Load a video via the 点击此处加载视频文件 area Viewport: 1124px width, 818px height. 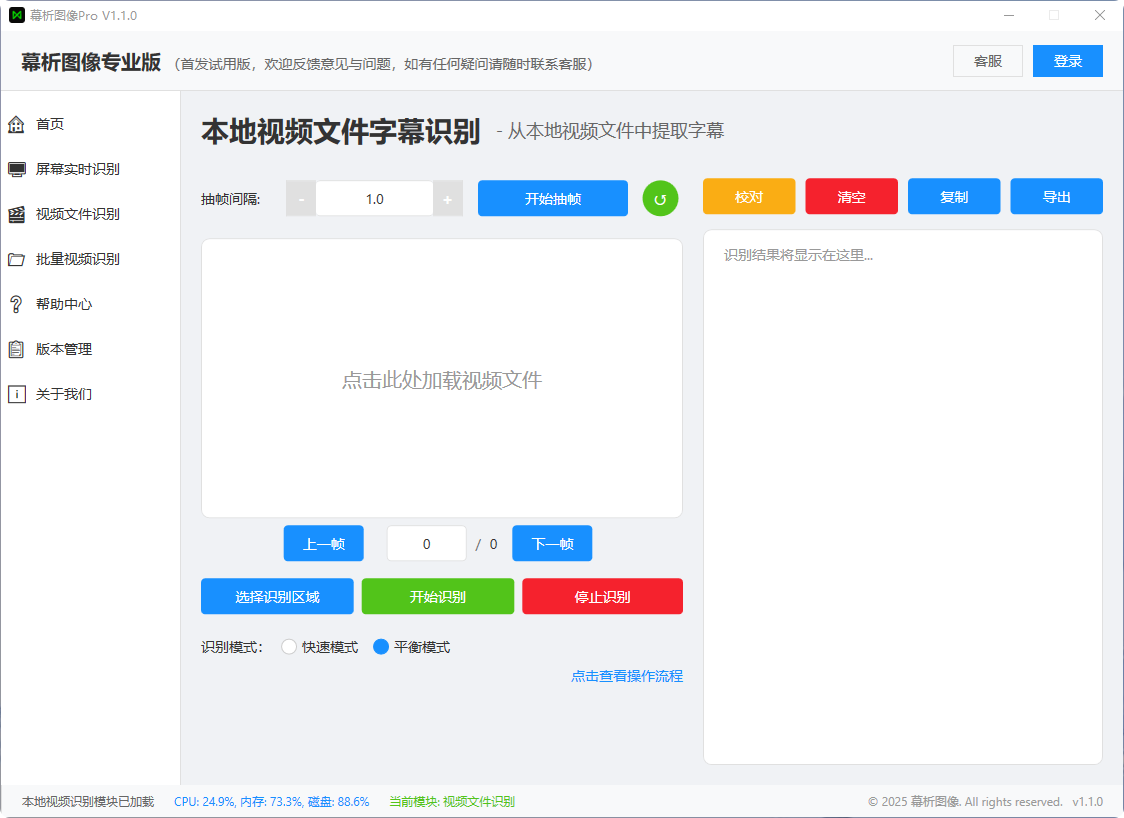click(x=442, y=380)
